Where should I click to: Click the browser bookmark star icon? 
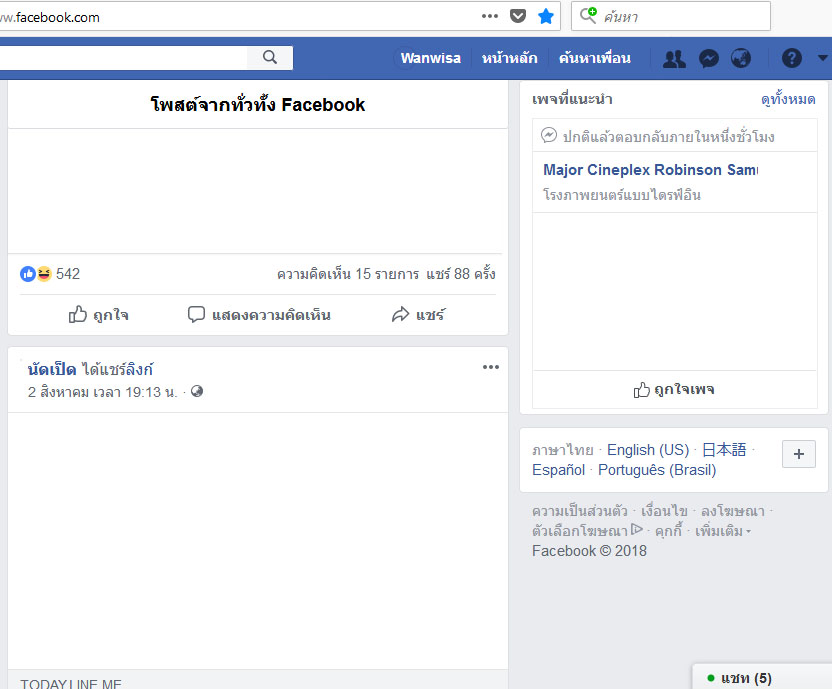545,16
